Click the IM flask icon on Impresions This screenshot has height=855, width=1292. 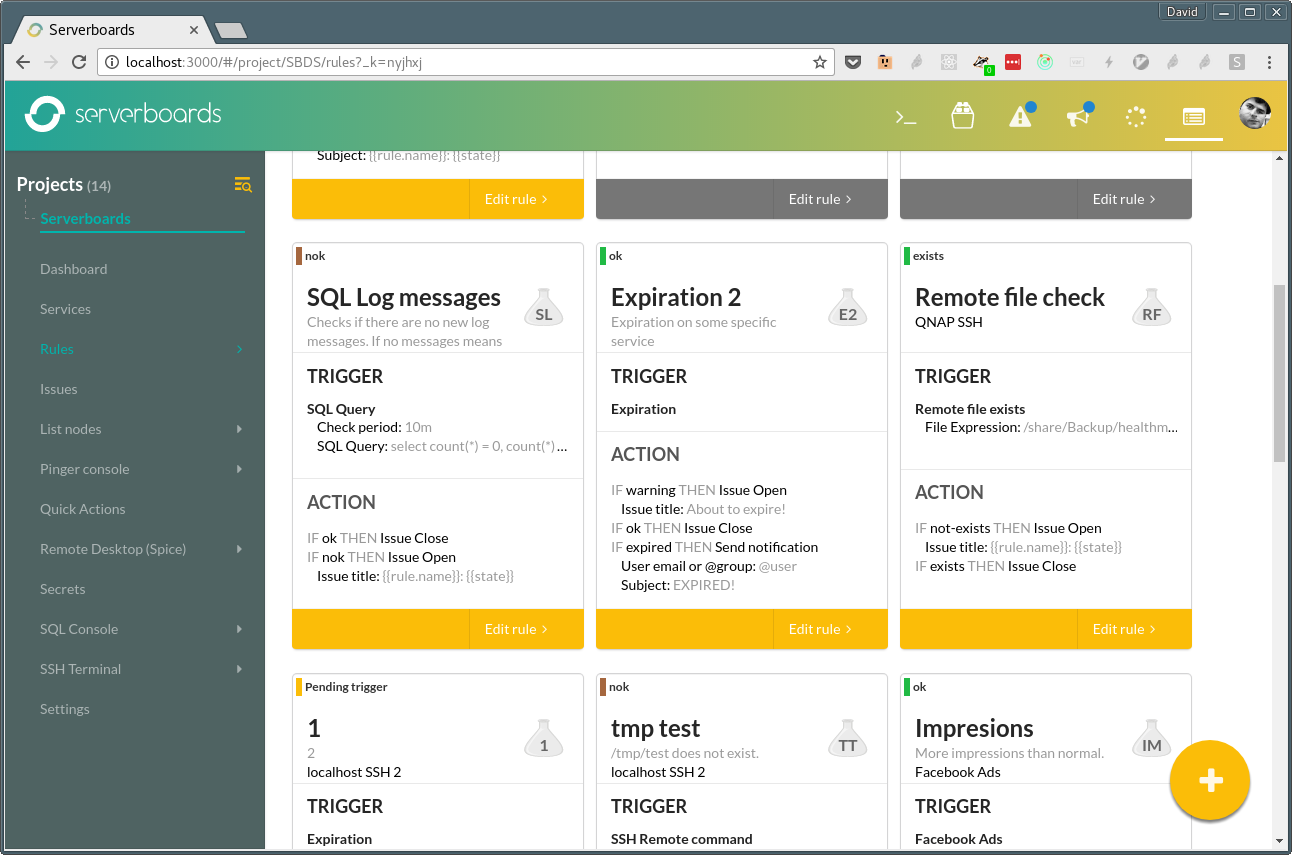pyautogui.click(x=1152, y=740)
